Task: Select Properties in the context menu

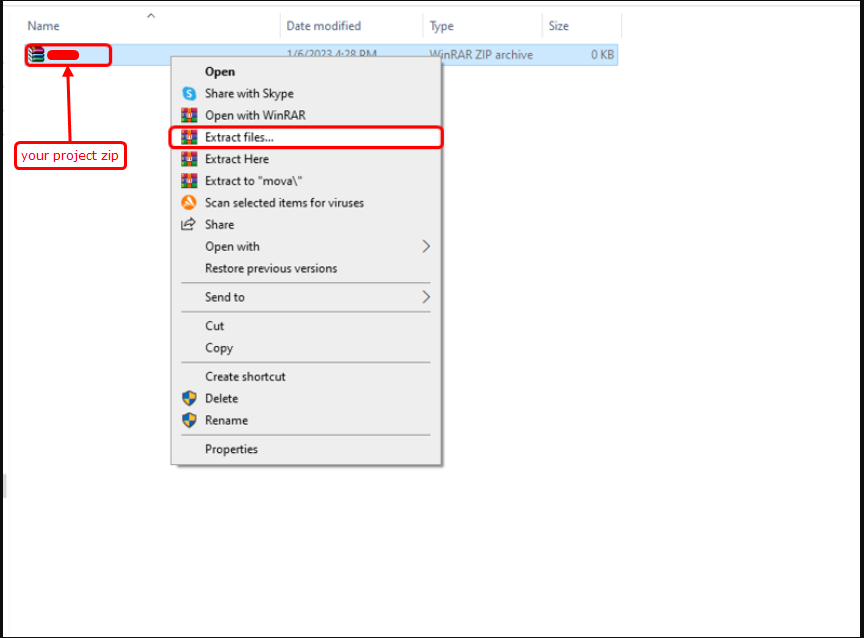Action: pos(231,449)
